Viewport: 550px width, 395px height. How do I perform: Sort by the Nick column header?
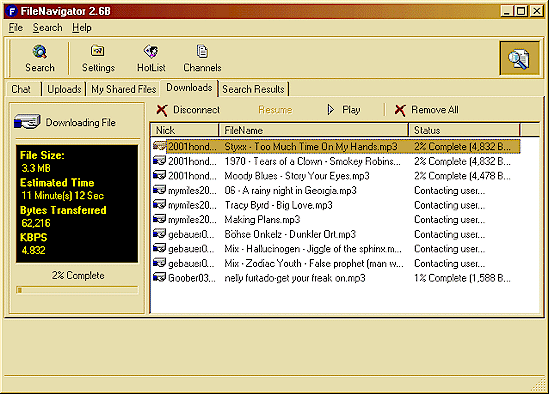[x=185, y=130]
